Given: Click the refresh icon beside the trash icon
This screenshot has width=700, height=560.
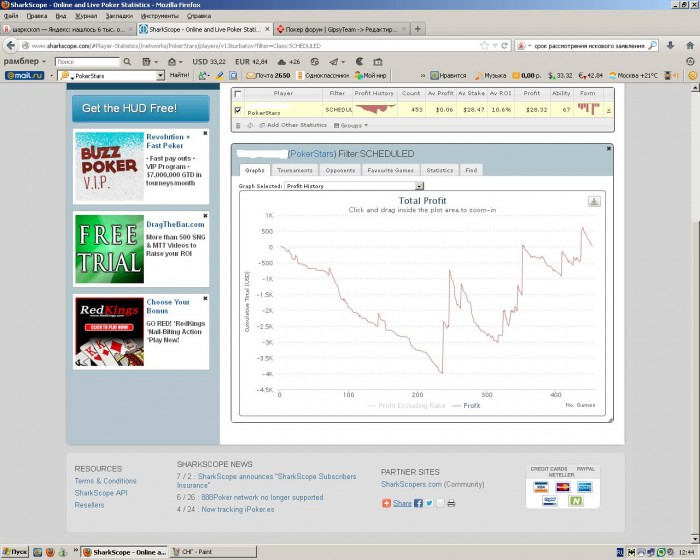Looking at the screenshot, I should pos(250,125).
